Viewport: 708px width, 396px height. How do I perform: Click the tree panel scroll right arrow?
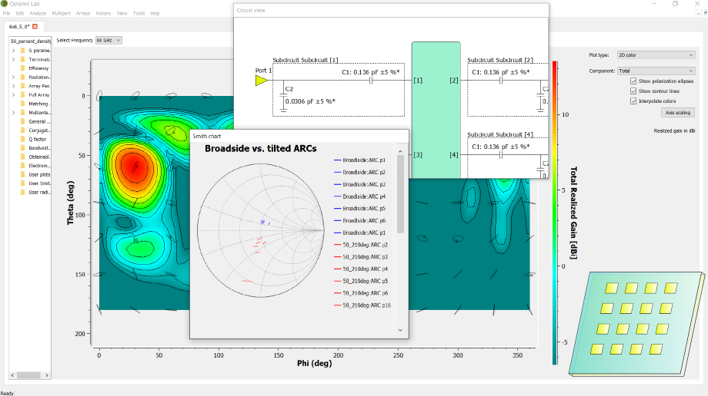[47, 375]
